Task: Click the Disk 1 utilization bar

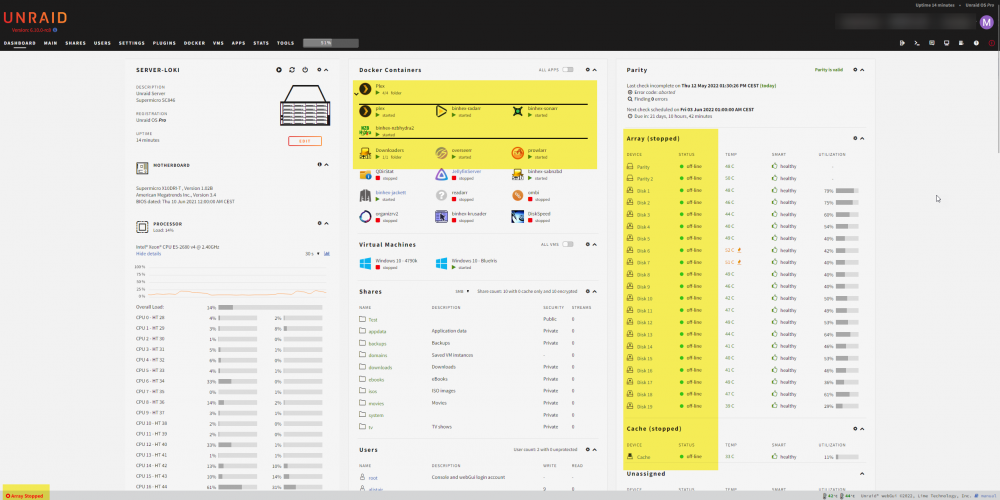Action: coord(847,191)
